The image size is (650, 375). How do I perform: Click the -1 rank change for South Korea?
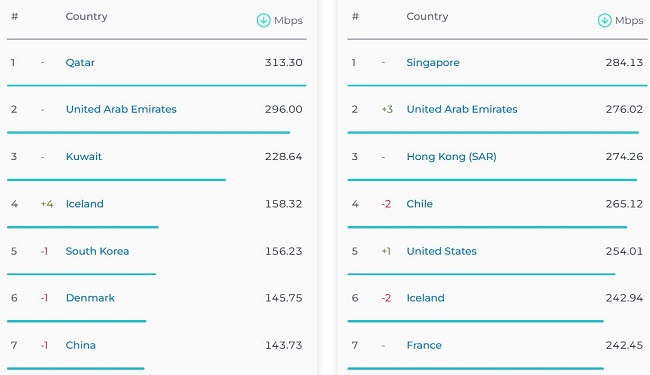point(44,251)
